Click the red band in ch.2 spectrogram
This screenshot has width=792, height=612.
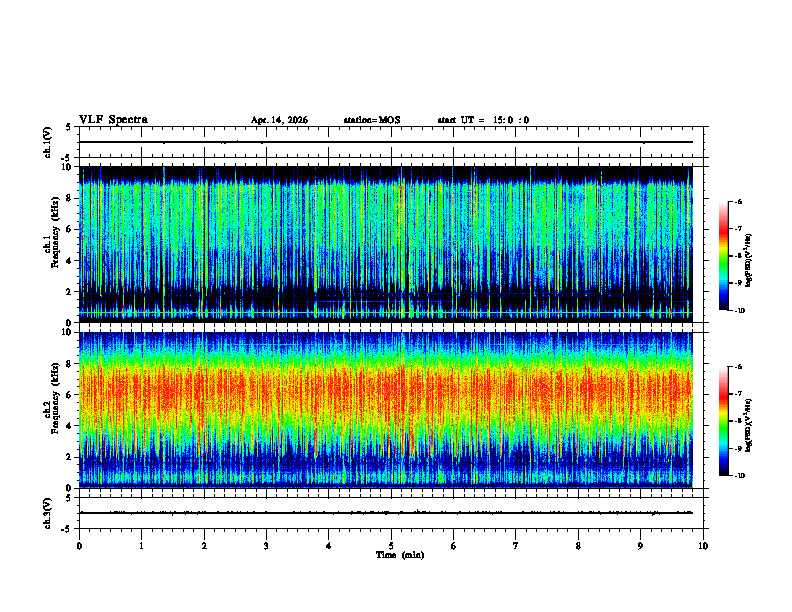click(386, 391)
